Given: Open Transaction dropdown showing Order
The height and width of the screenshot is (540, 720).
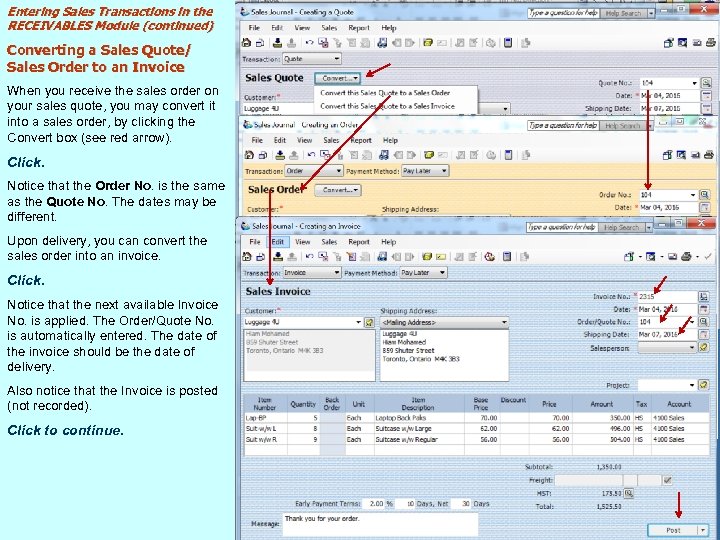Looking at the screenshot, I should (x=314, y=171).
